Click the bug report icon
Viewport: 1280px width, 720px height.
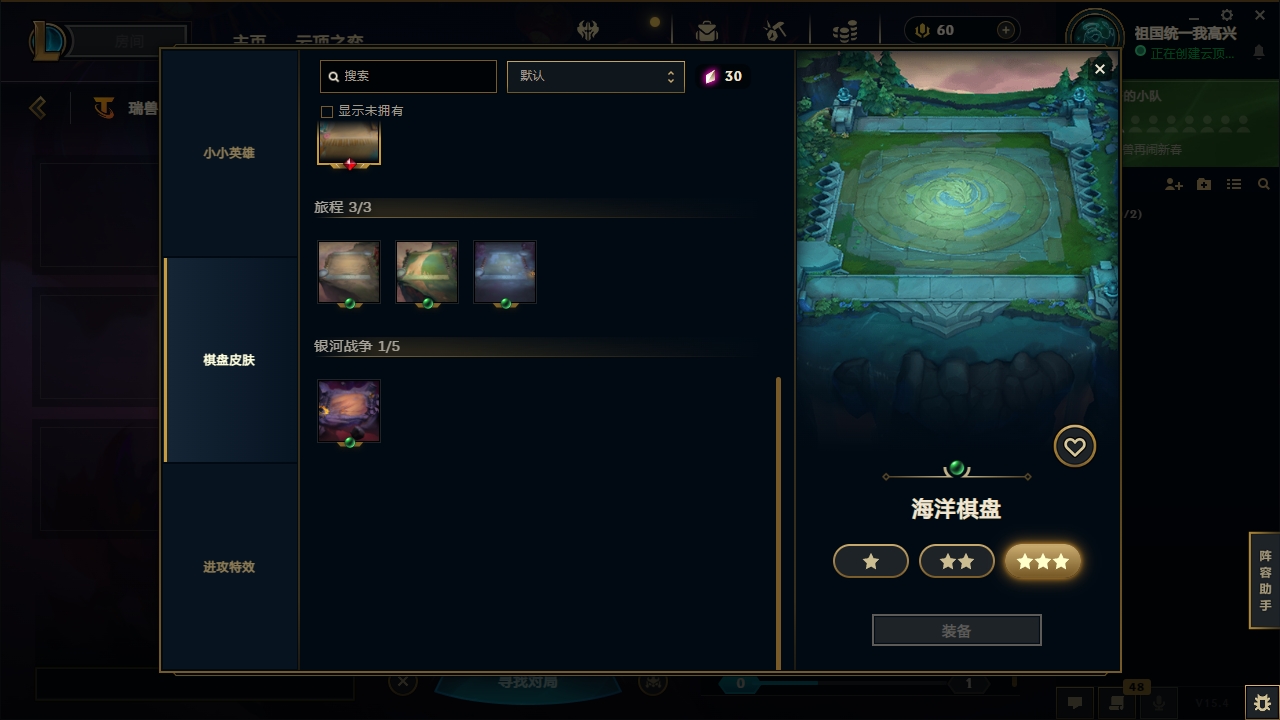tap(1262, 702)
